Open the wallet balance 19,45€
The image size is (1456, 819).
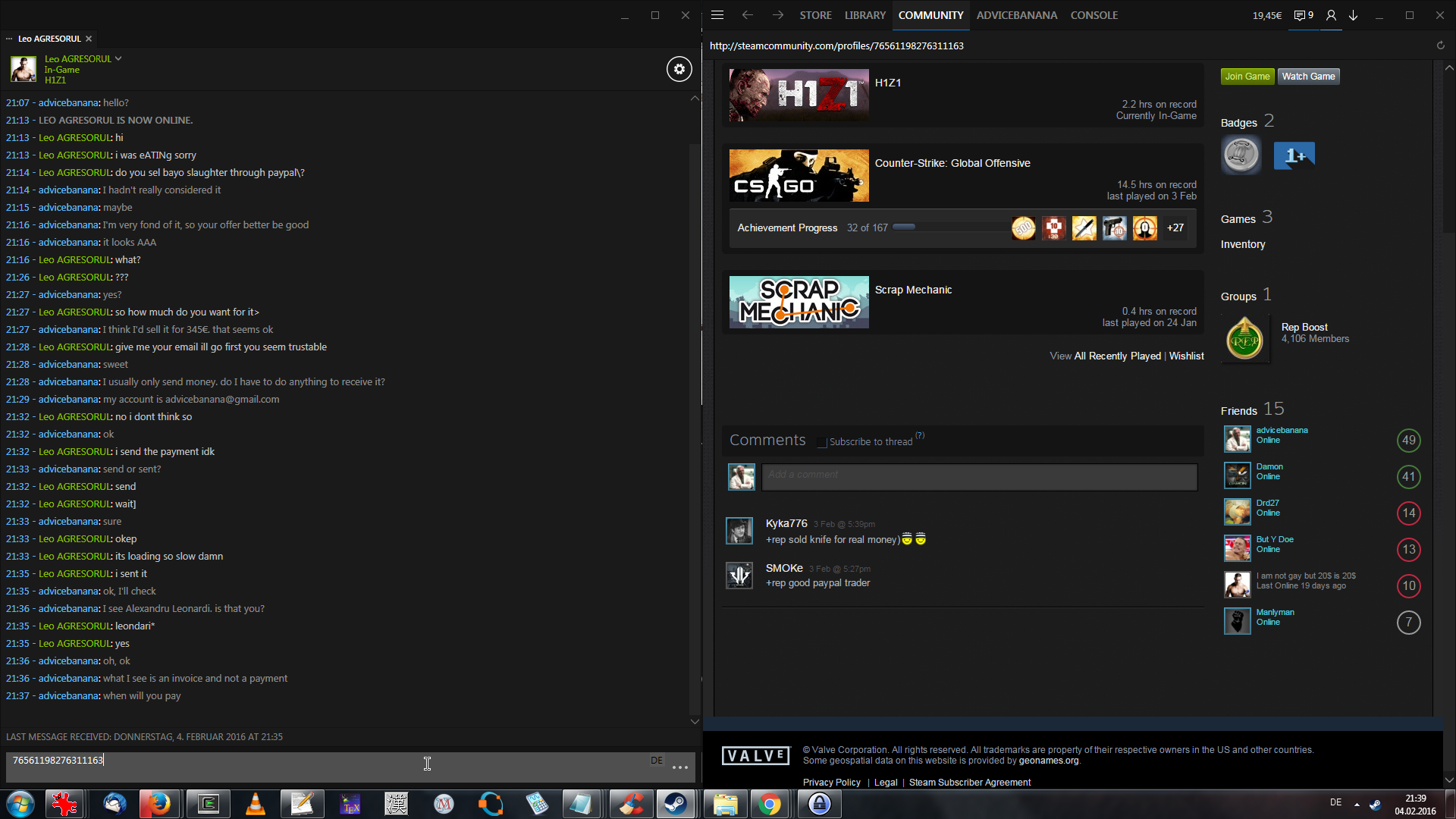(1266, 15)
